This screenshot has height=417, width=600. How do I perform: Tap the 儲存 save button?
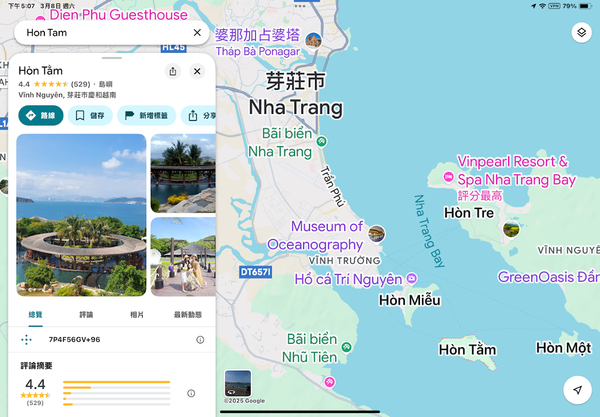coord(90,116)
